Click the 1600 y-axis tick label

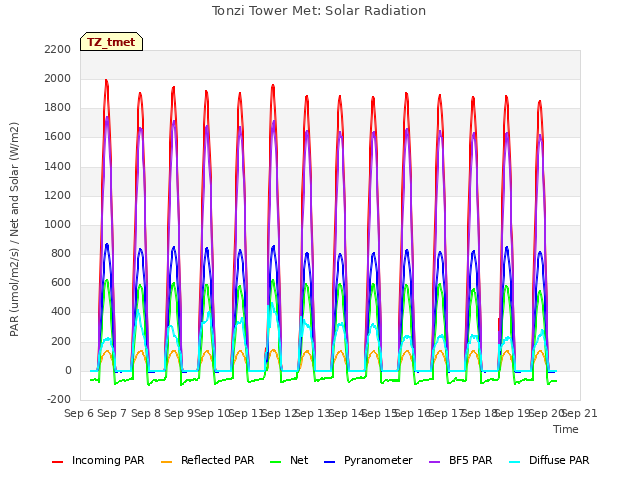tap(58, 137)
